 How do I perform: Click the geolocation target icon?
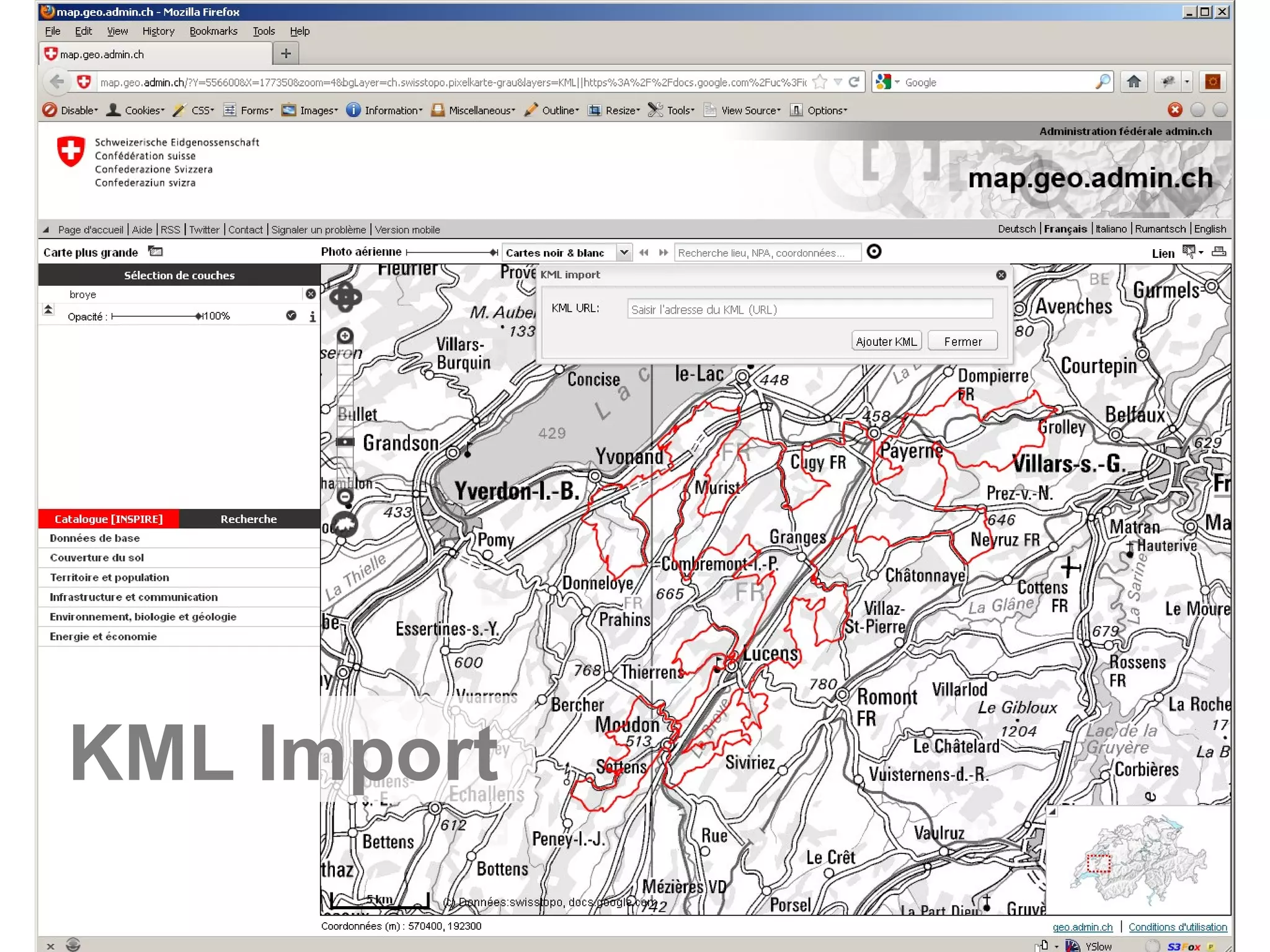pyautogui.click(x=874, y=252)
